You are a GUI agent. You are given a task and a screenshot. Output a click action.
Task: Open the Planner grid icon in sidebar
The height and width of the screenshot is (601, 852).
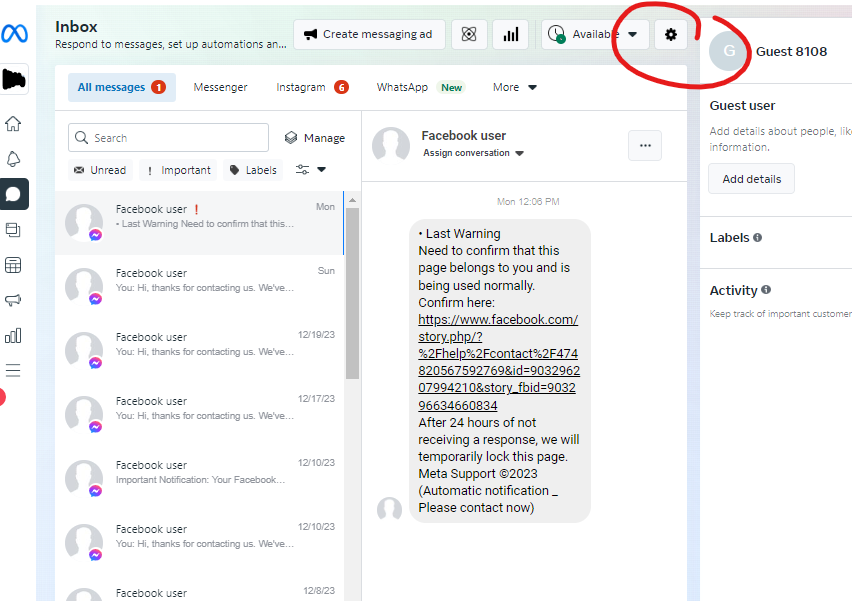[x=13, y=265]
